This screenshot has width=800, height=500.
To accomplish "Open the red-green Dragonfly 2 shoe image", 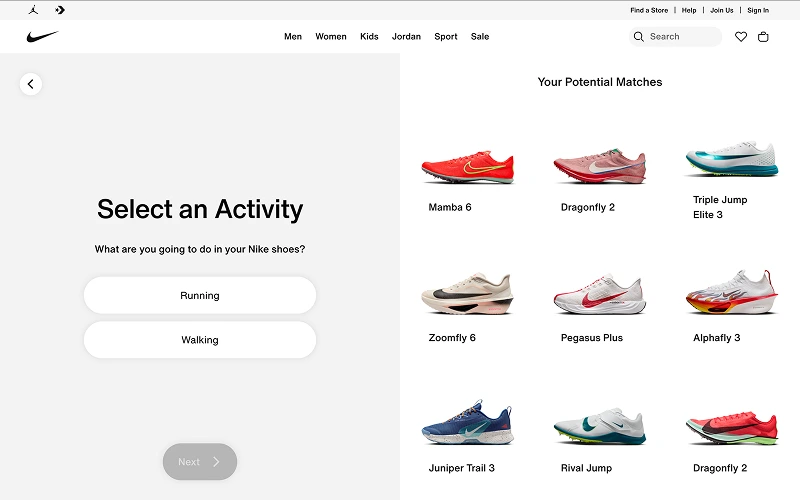I will click(732, 427).
